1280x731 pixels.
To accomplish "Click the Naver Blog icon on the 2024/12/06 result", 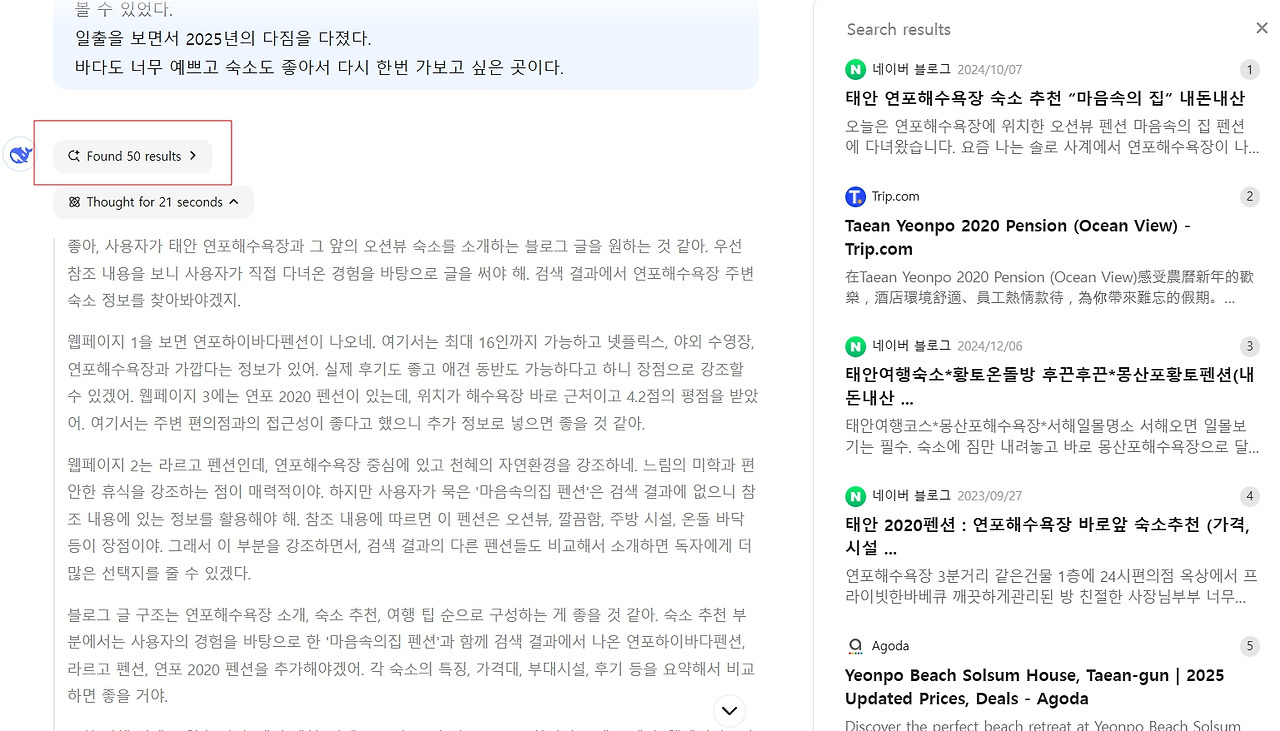I will pyautogui.click(x=855, y=345).
